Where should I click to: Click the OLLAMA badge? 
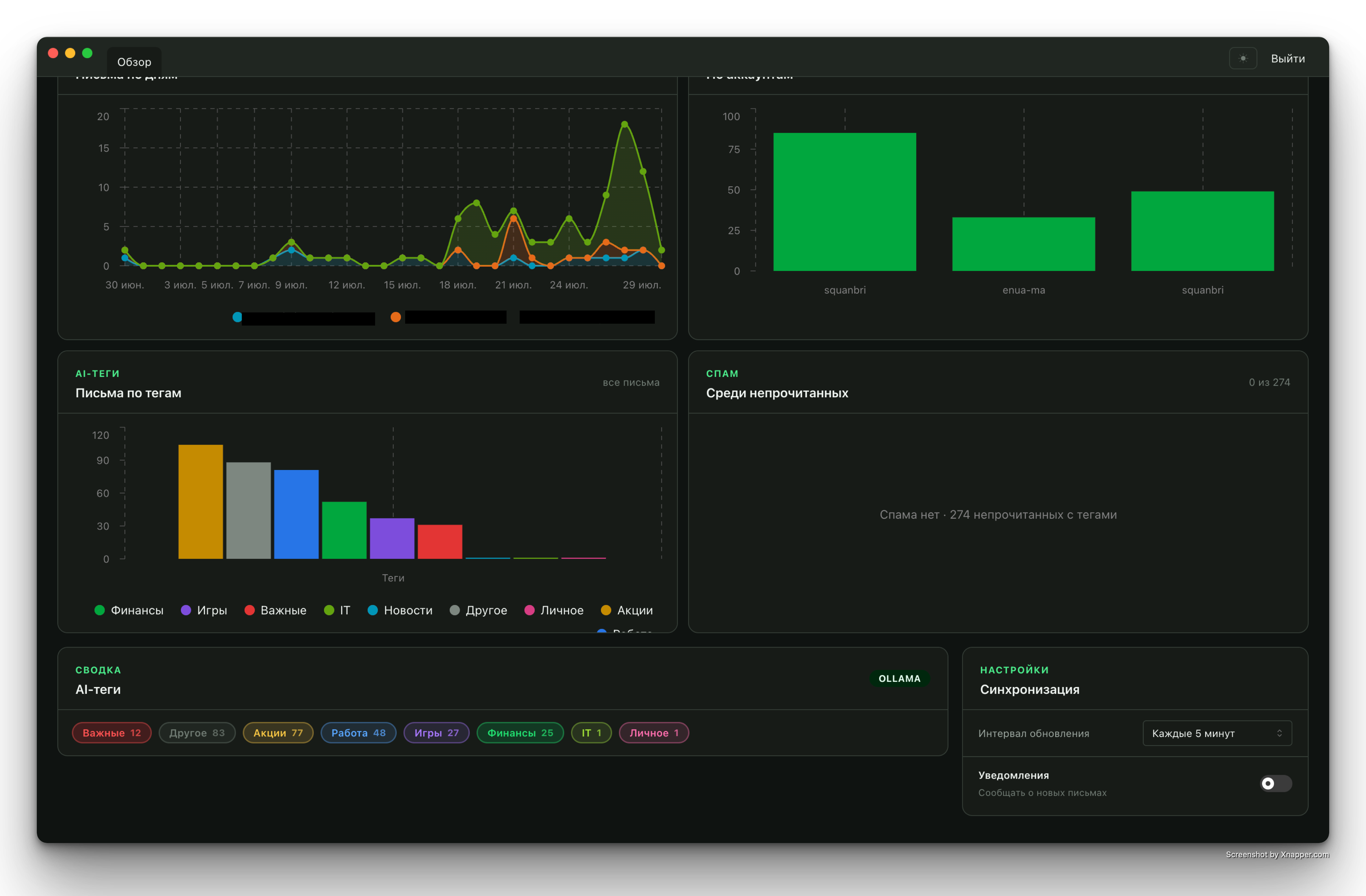tap(899, 679)
